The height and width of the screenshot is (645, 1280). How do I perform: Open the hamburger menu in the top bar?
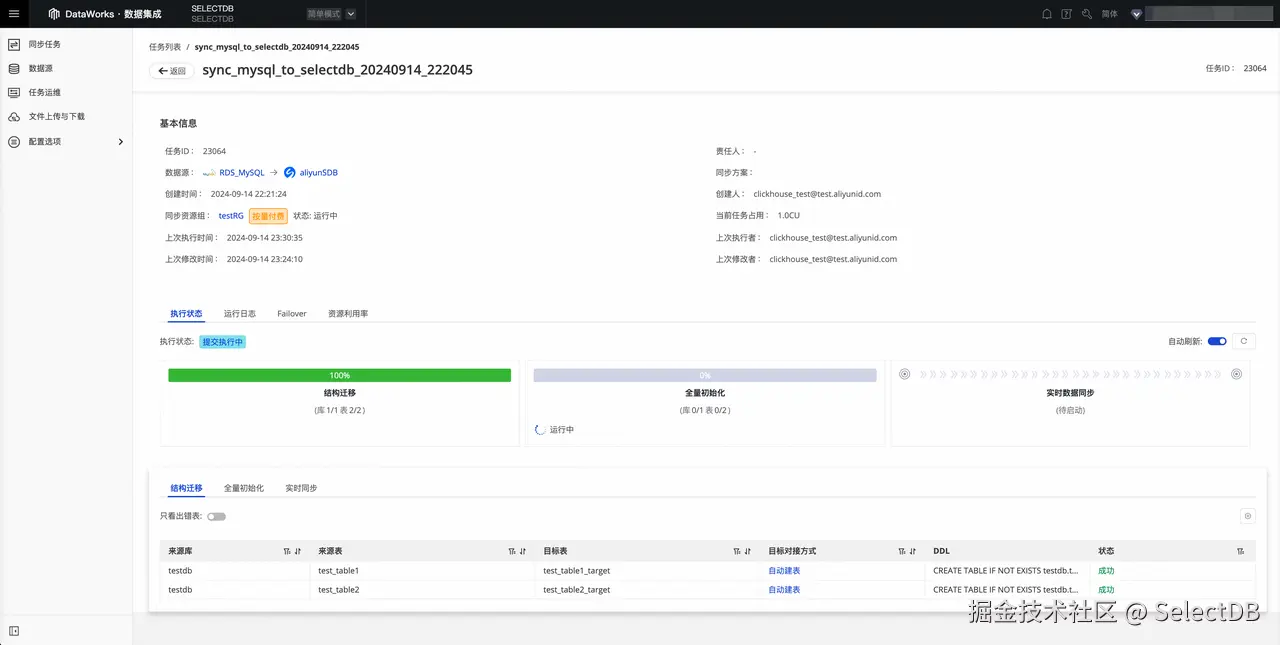point(14,14)
